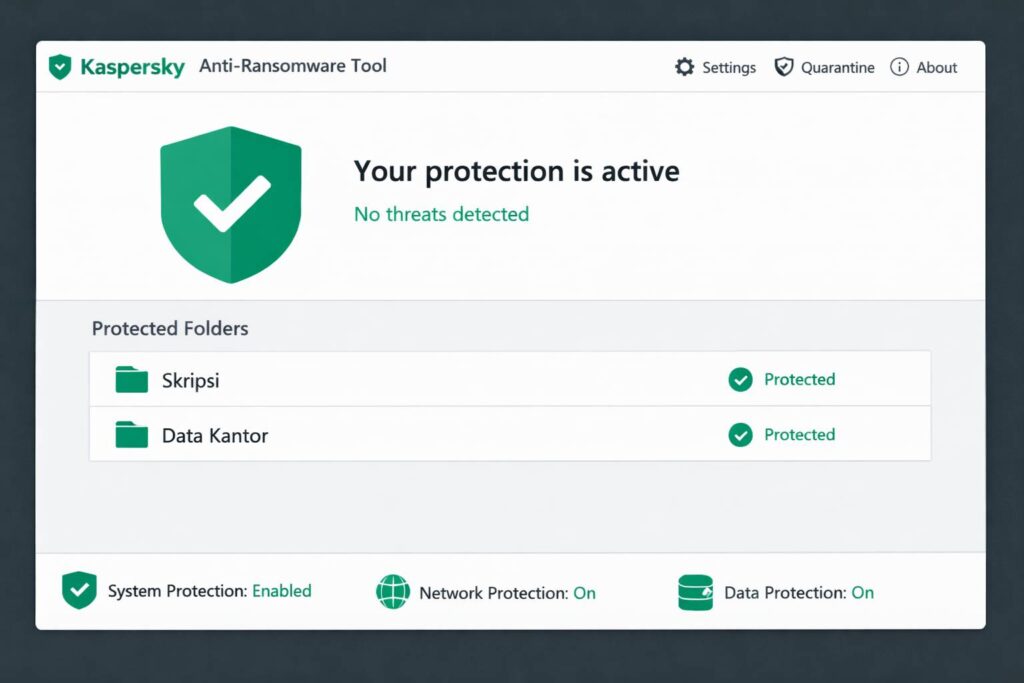Viewport: 1024px width, 683px height.
Task: Click the No threats detected link
Action: (441, 214)
